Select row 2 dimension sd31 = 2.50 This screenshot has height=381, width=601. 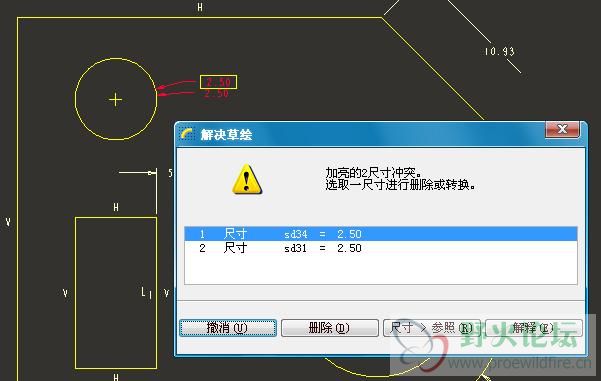pyautogui.click(x=381, y=248)
